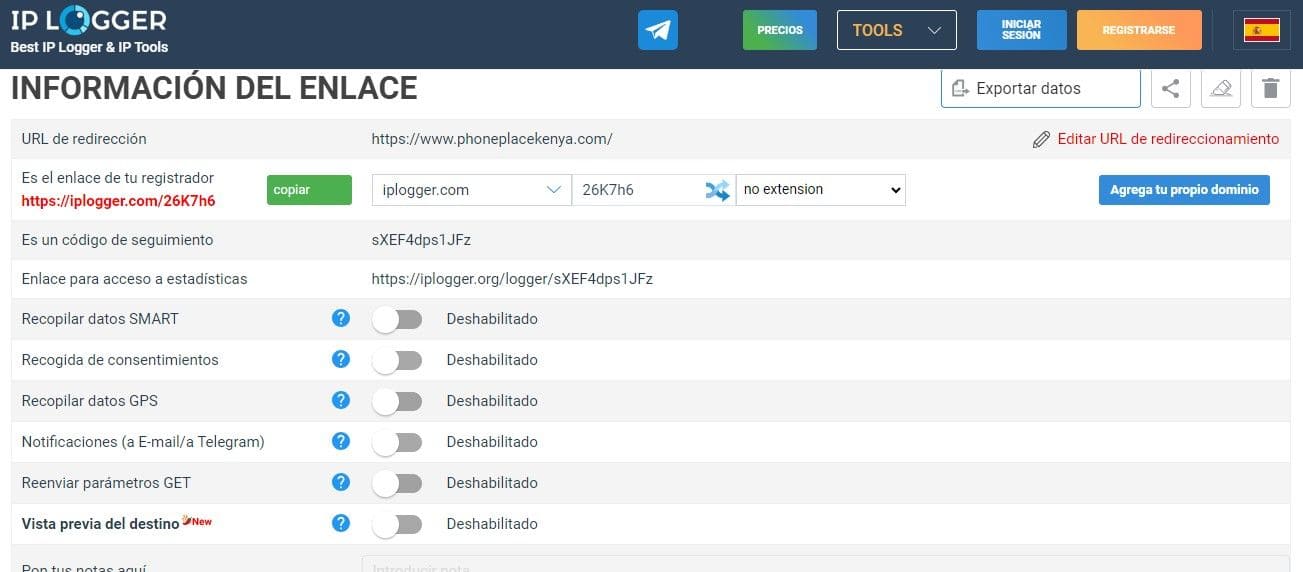Click the trash delete icon

pos(1270,88)
